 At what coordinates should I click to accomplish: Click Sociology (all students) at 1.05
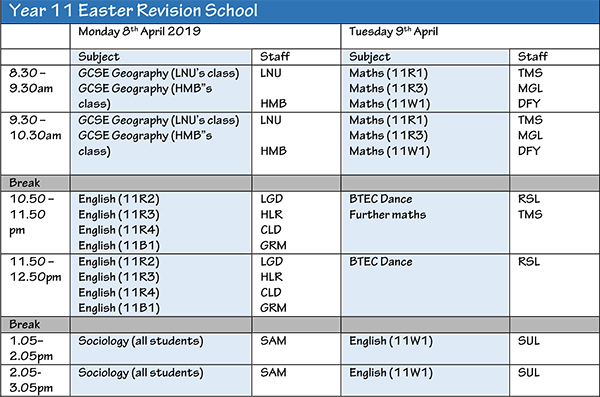[x=140, y=341]
